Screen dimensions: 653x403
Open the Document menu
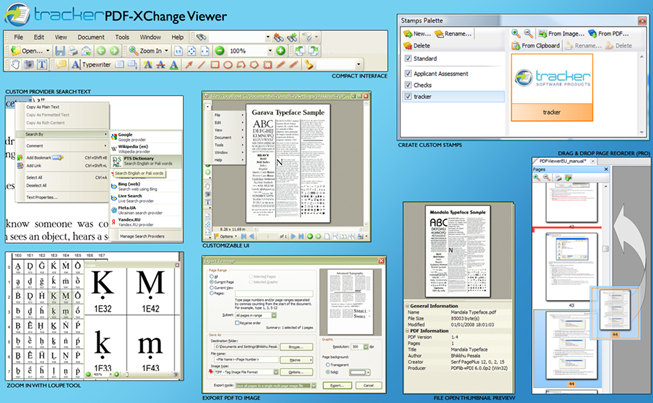click(91, 37)
